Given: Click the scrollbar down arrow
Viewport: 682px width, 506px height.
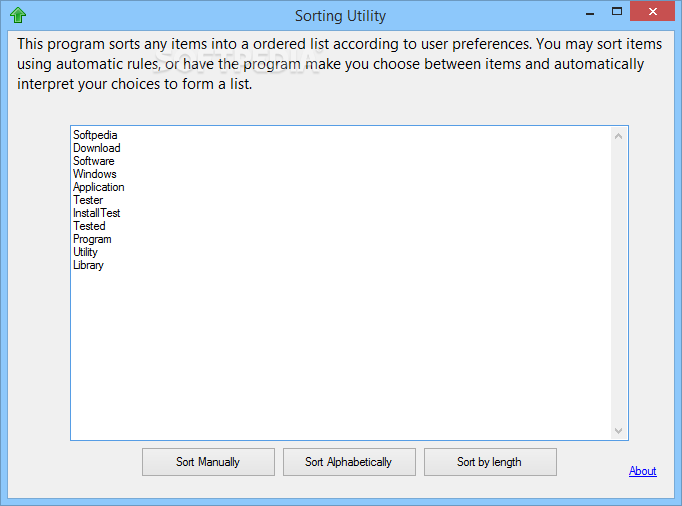Looking at the screenshot, I should [x=619, y=431].
